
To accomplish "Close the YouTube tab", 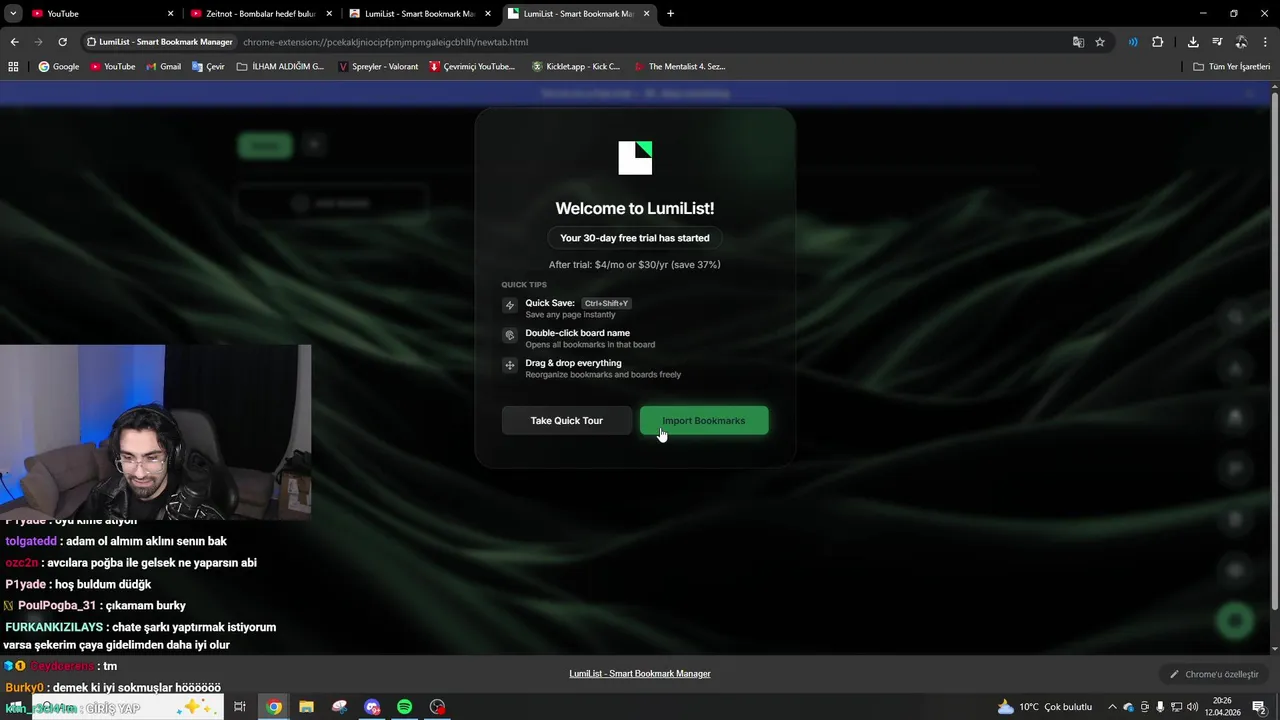I will click(x=170, y=14).
